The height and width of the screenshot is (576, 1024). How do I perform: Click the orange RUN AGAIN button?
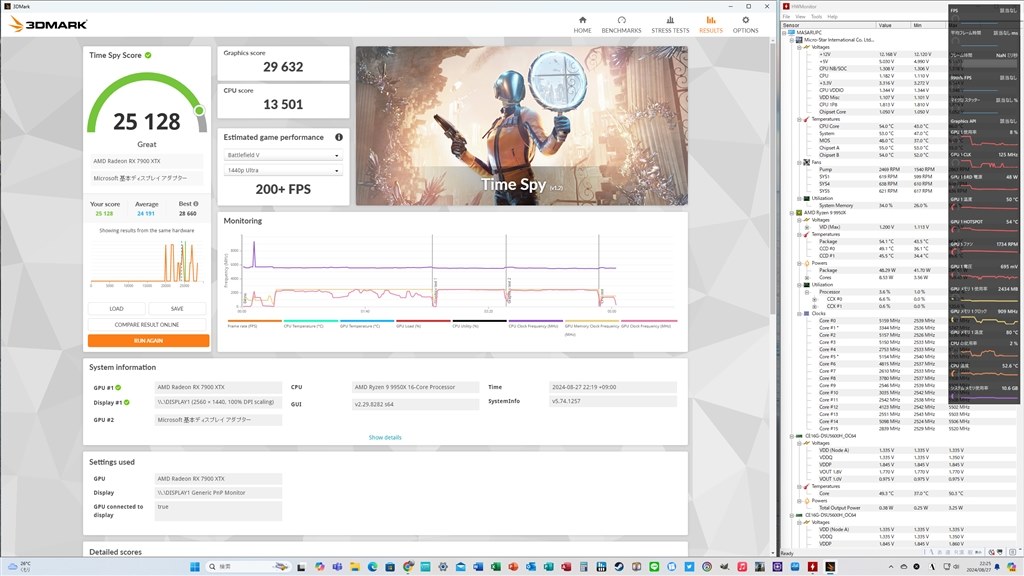(147, 339)
